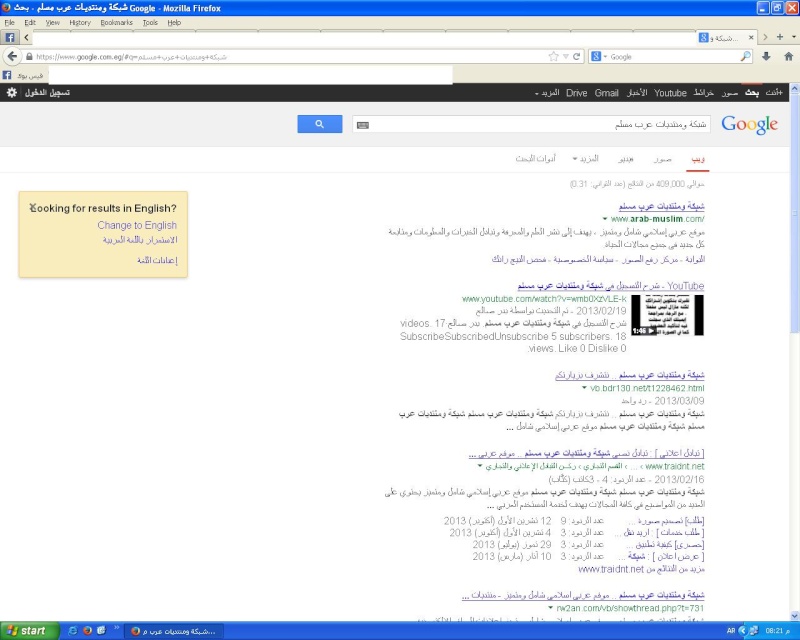Open the on-screen keyboard icon in search box
800x640 pixels.
(363, 125)
